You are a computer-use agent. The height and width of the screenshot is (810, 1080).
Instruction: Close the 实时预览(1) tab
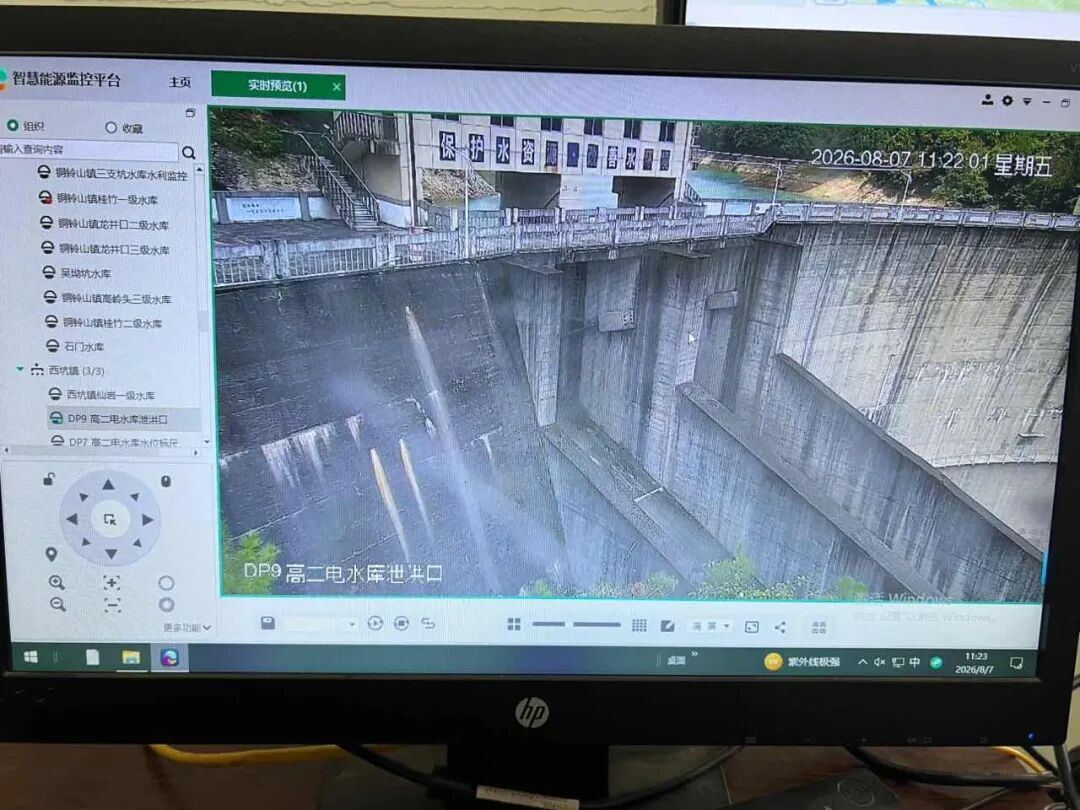coord(336,87)
